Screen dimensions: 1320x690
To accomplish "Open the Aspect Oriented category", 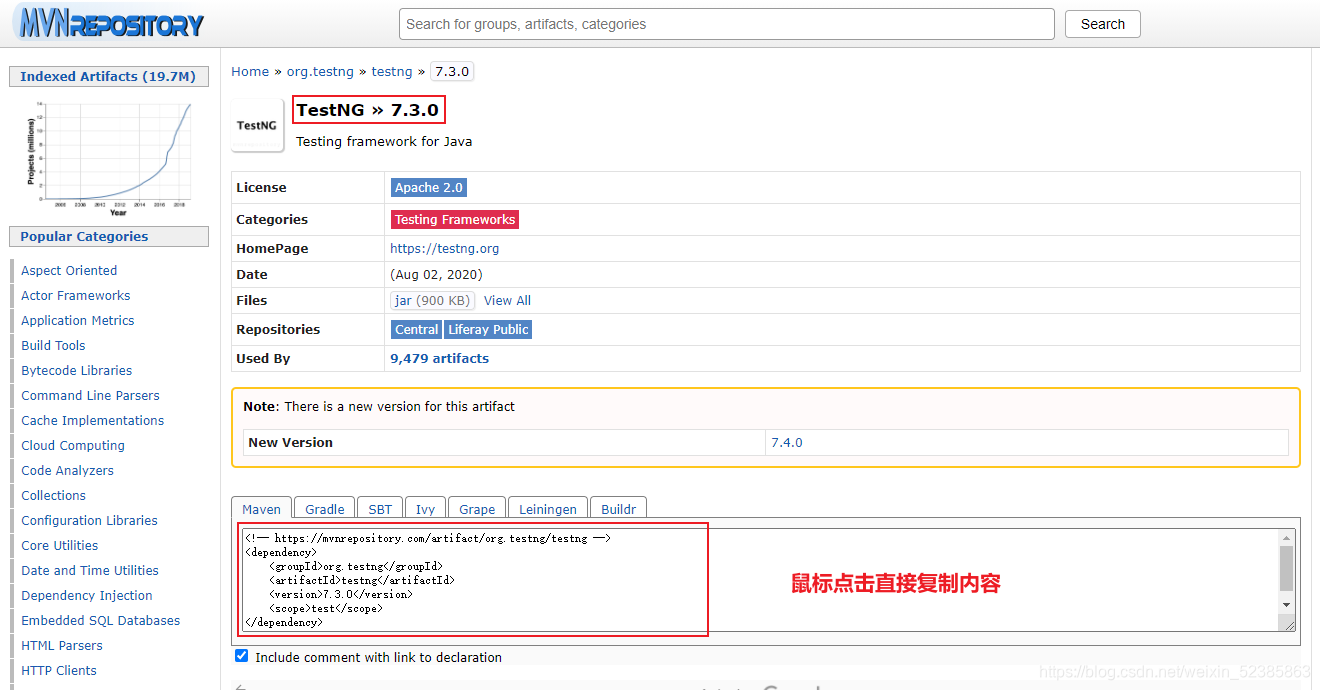I will pyautogui.click(x=69, y=270).
